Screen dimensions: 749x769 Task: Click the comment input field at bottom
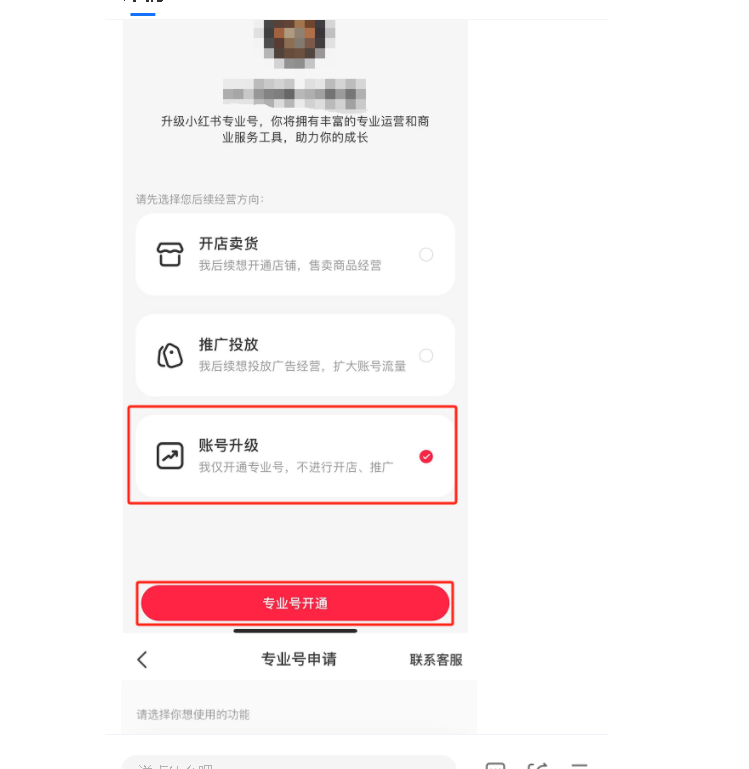[289, 763]
